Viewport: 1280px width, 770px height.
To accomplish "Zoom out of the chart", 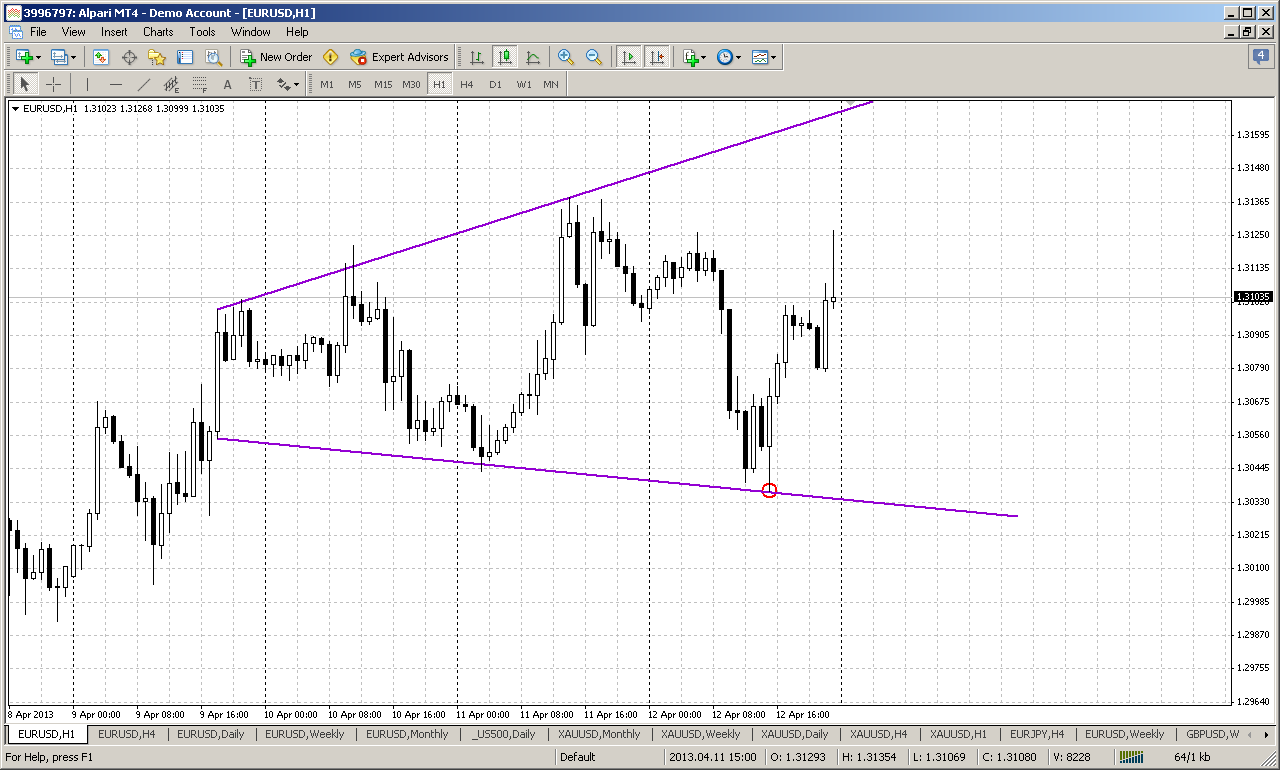I will tap(594, 57).
